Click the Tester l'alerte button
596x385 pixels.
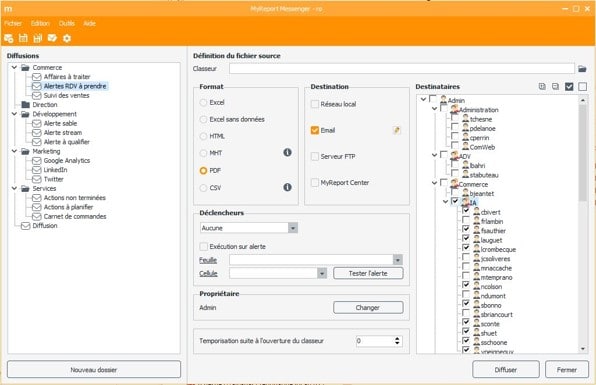tap(368, 273)
